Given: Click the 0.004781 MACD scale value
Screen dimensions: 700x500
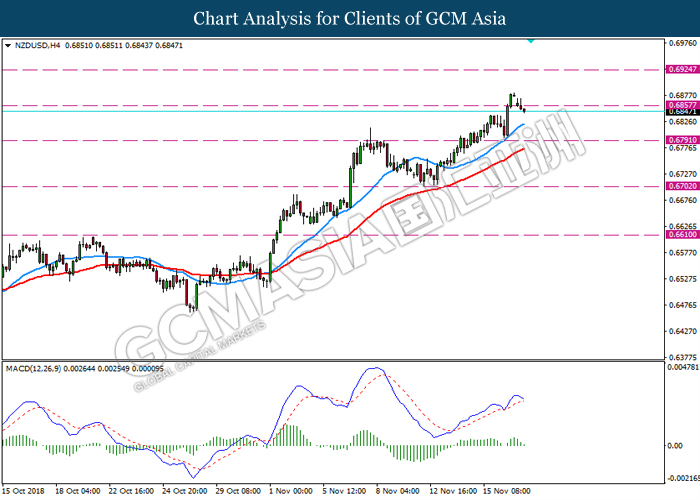Looking at the screenshot, I should click(x=683, y=367).
